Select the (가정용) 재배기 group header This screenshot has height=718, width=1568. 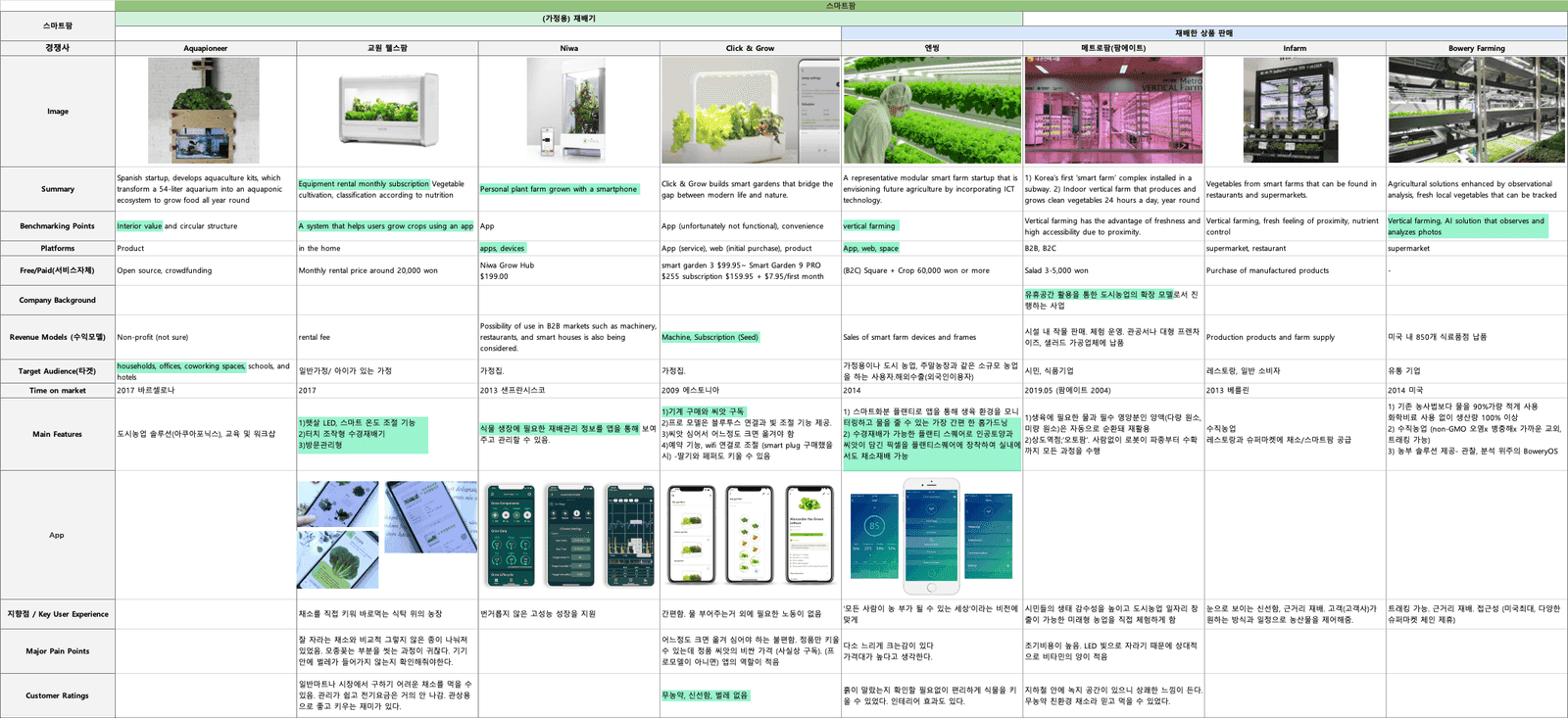569,19
